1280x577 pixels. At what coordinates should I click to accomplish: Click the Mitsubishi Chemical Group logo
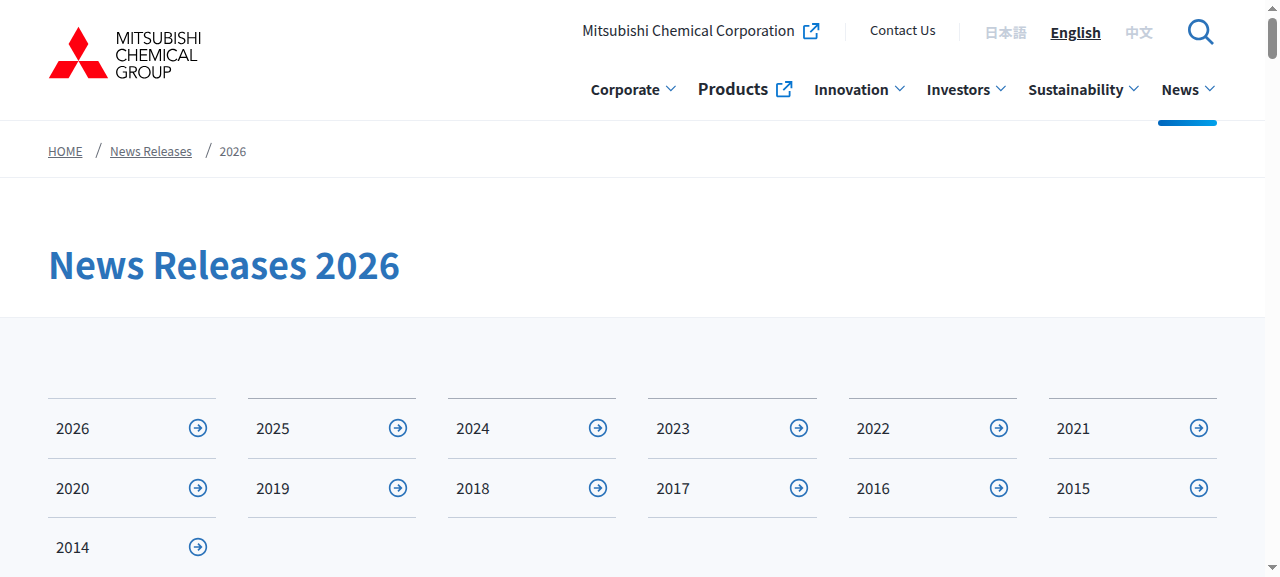(125, 53)
